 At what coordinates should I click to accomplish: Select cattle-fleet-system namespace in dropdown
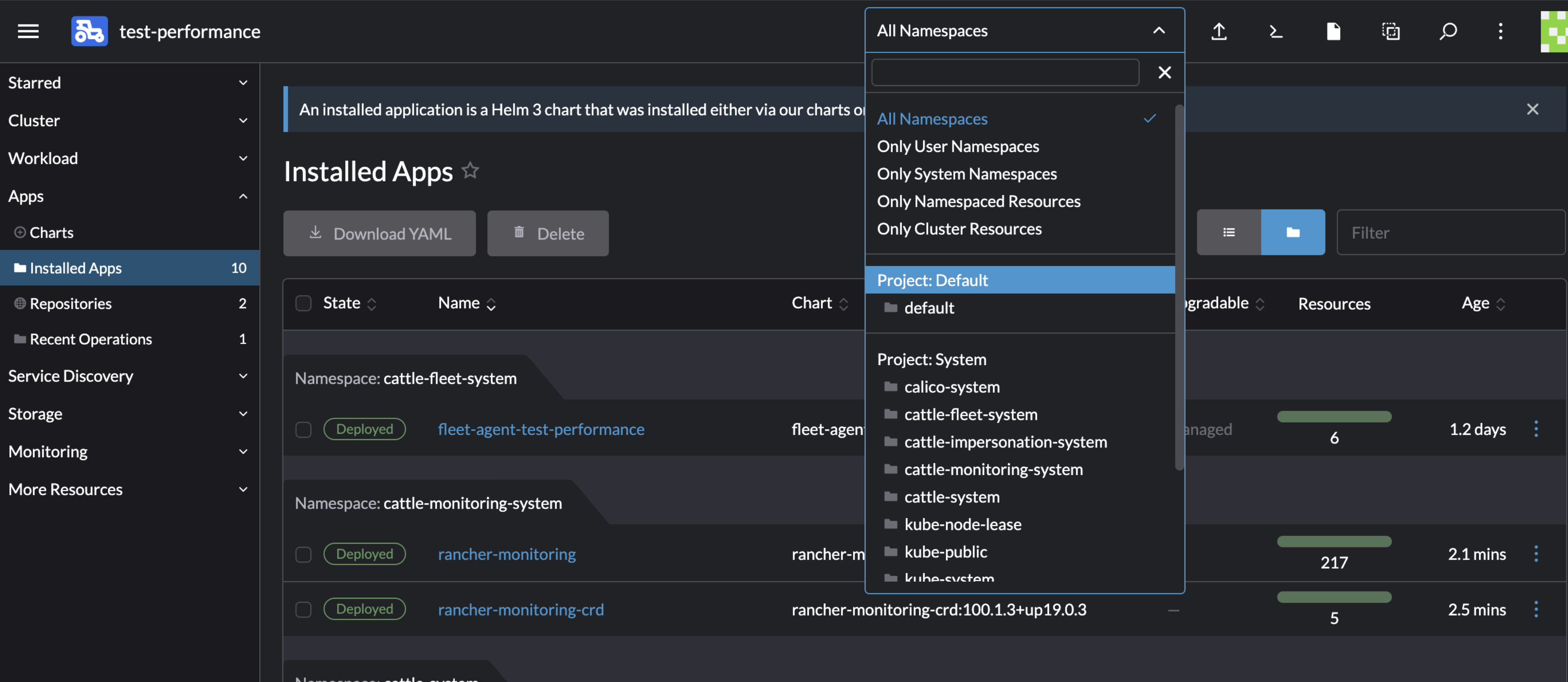[1020, 414]
